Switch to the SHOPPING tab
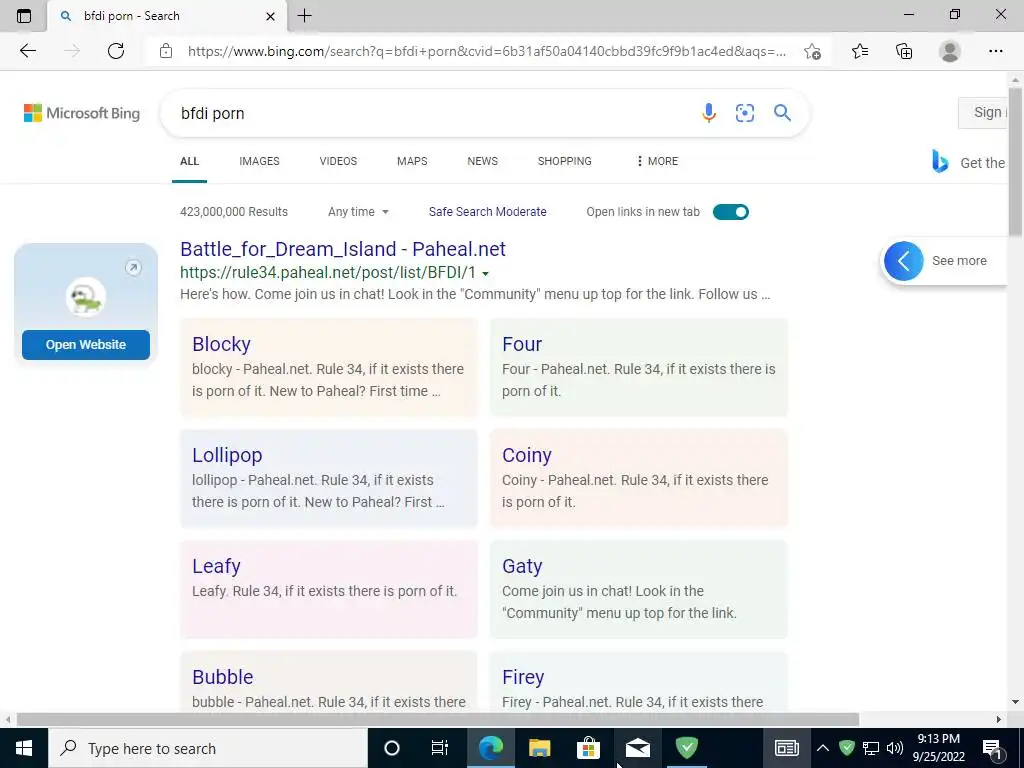 tap(565, 161)
